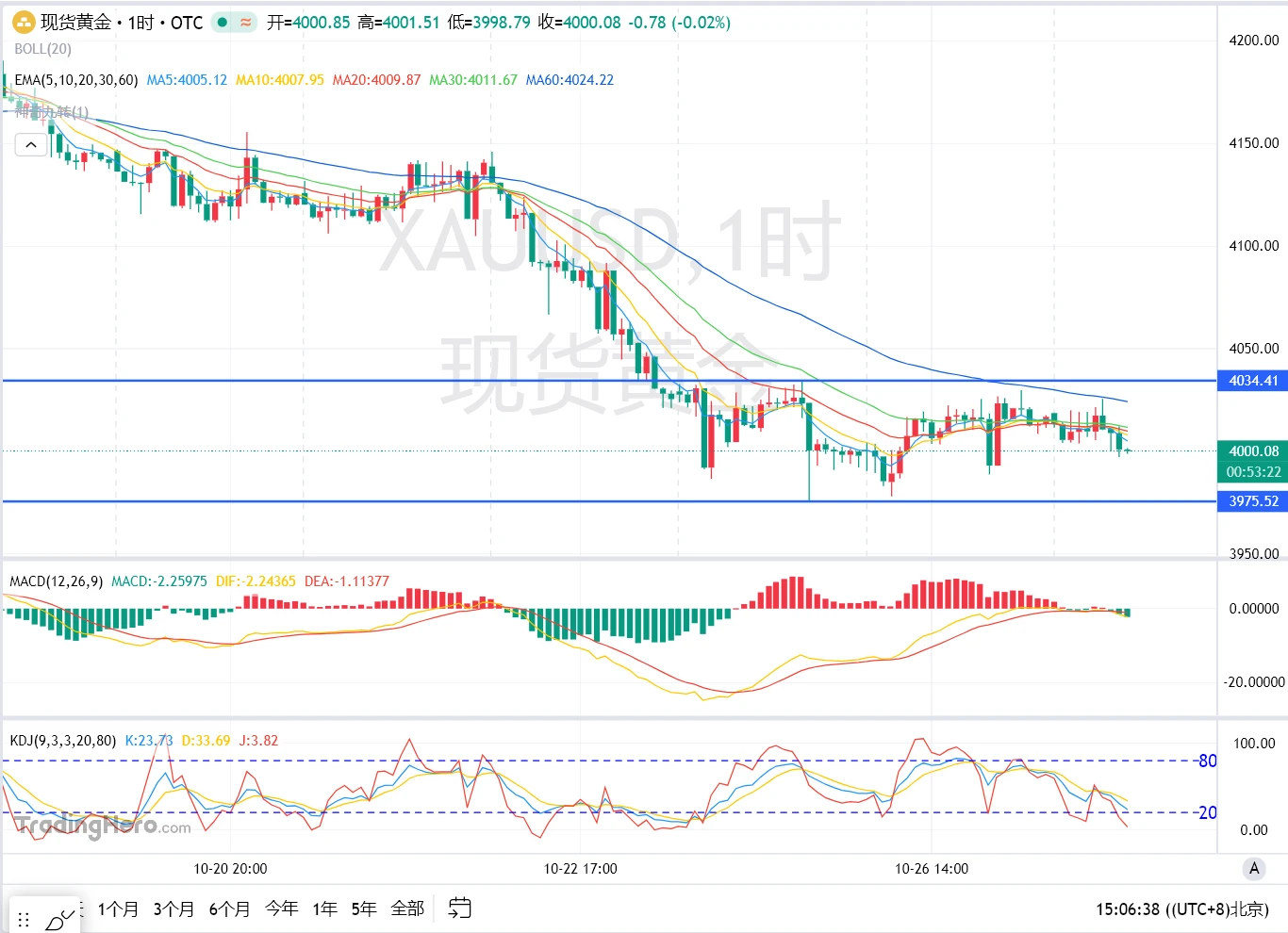Open the timezone selector showing UTC+8 北京
The height and width of the screenshot is (933, 1288).
1181,909
